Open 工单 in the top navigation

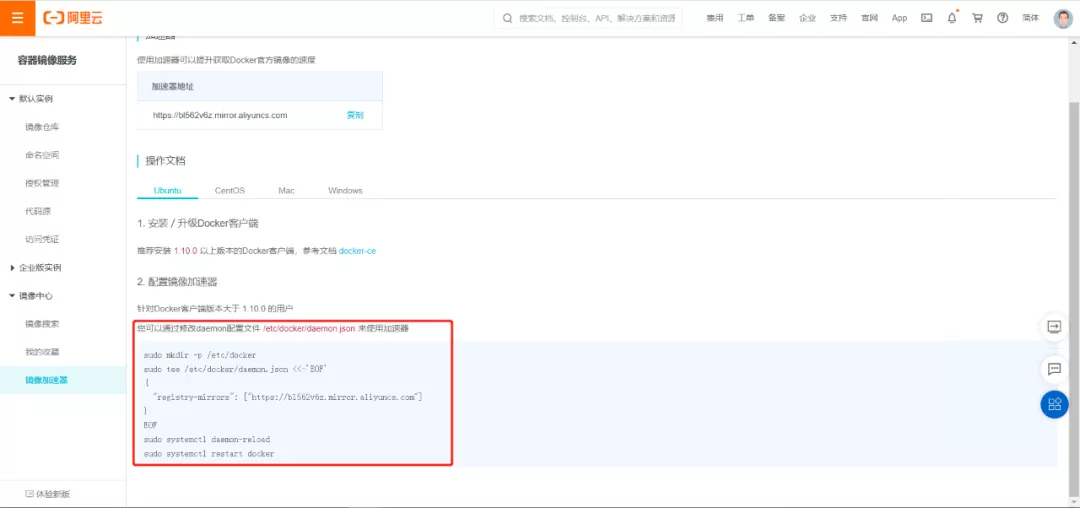[746, 18]
